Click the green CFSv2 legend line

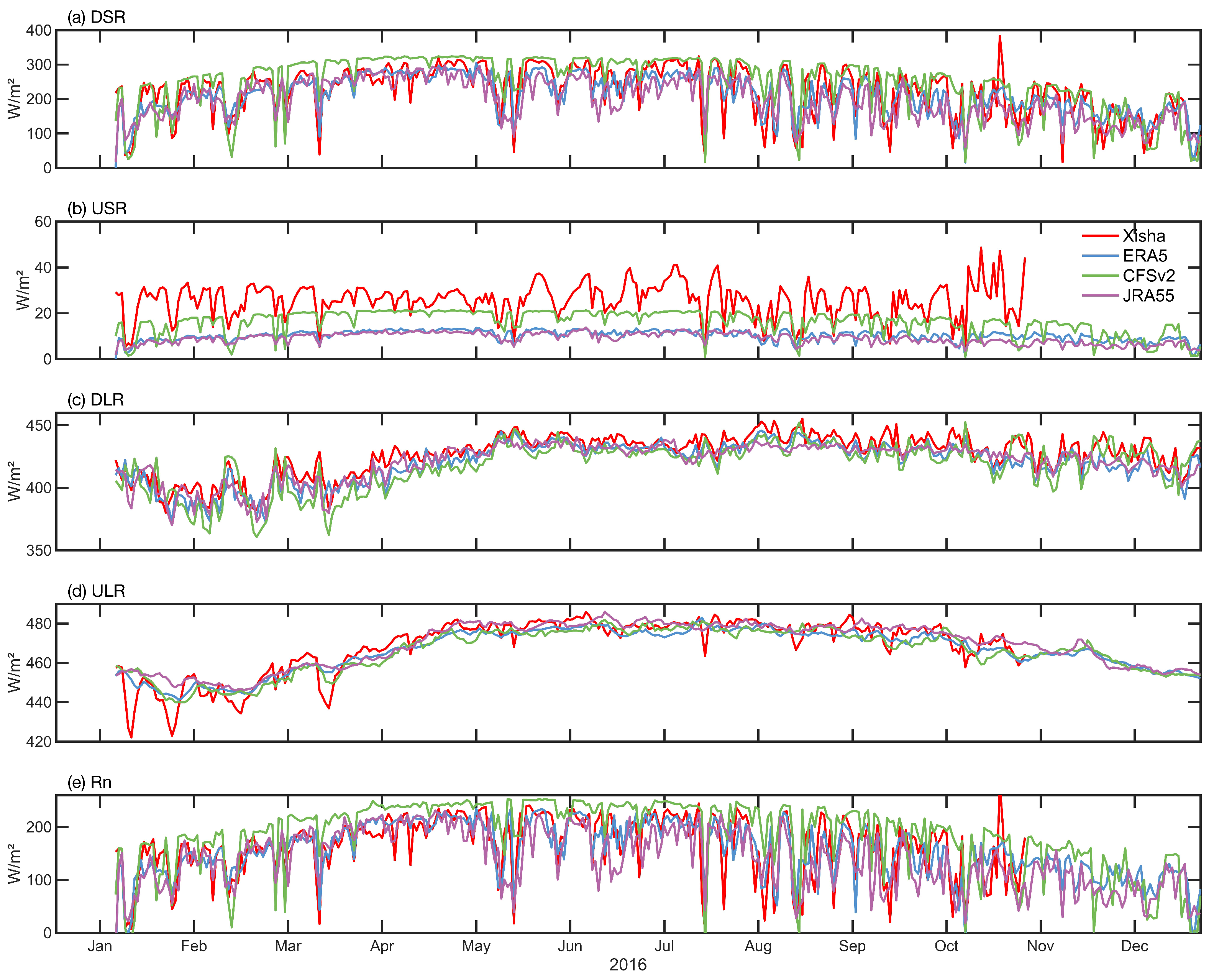pos(1100,276)
